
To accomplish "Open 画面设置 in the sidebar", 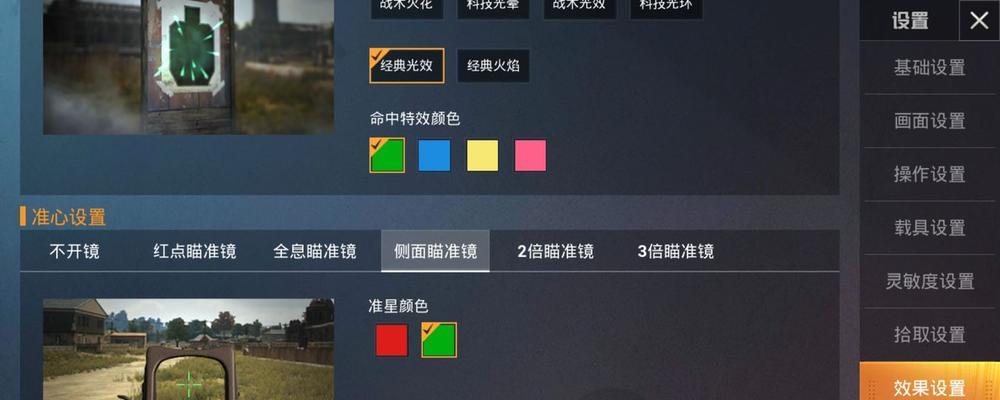I will pos(929,121).
